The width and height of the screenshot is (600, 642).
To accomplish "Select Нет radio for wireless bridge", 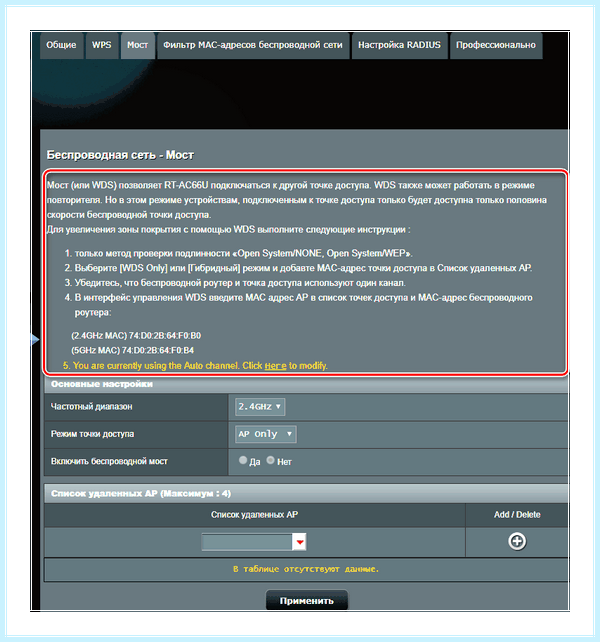I will 270,460.
